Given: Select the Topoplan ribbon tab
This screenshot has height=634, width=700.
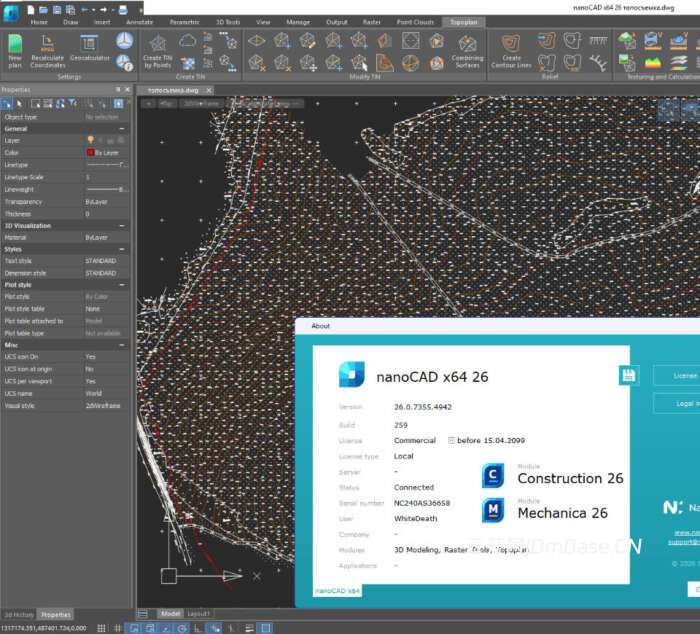Looking at the screenshot, I should click(x=463, y=22).
